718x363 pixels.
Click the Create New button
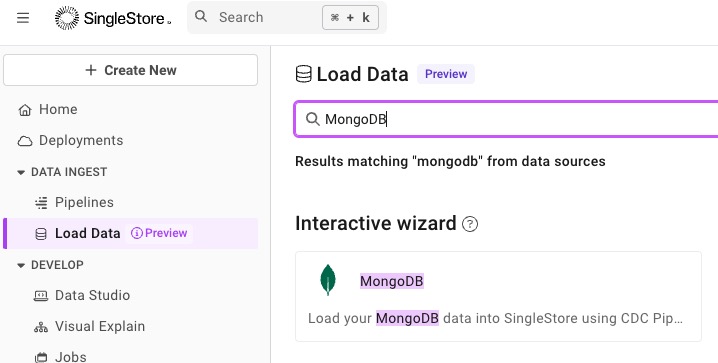click(x=131, y=70)
